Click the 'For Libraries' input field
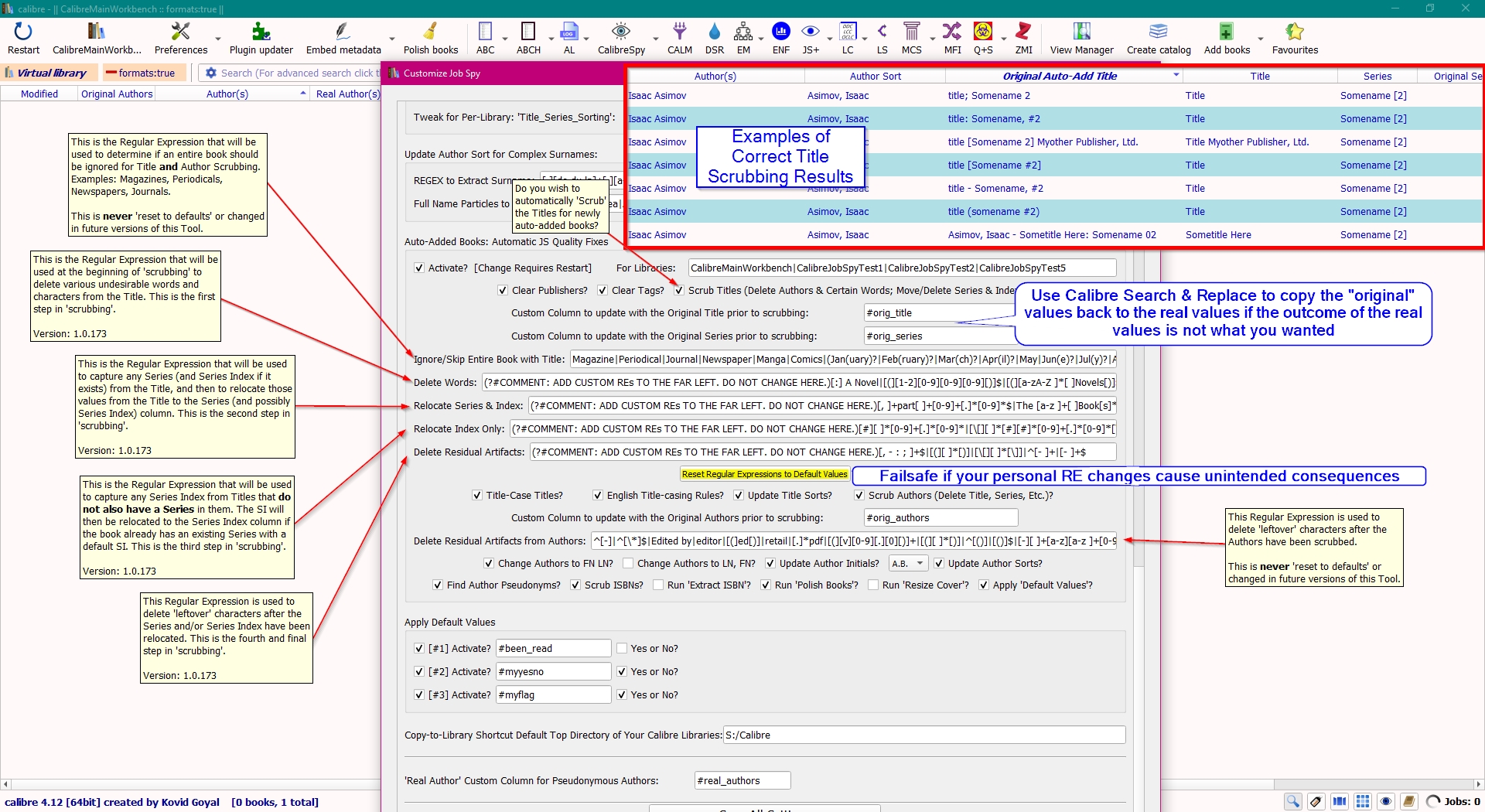This screenshot has height=812, width=1485. point(902,268)
